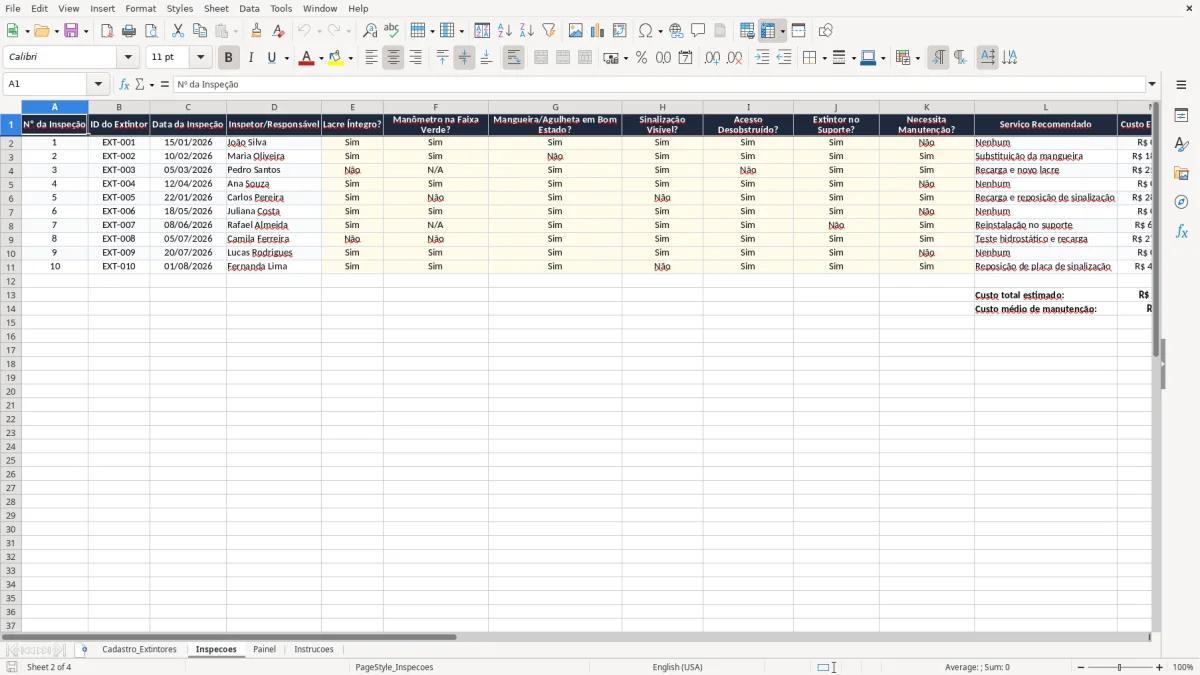This screenshot has height=675, width=1200.
Task: Toggle Wrap Text
Action: pyautogui.click(x=514, y=58)
